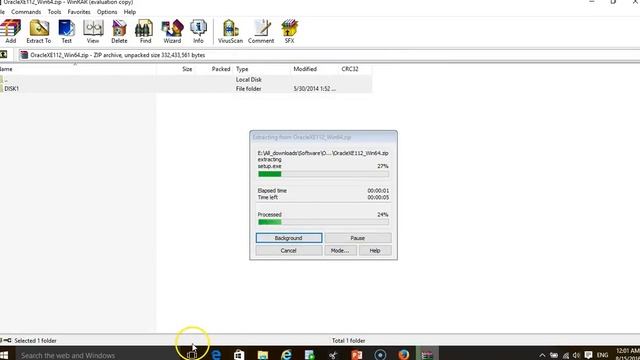Click the Extract To toolbar icon

point(39,31)
